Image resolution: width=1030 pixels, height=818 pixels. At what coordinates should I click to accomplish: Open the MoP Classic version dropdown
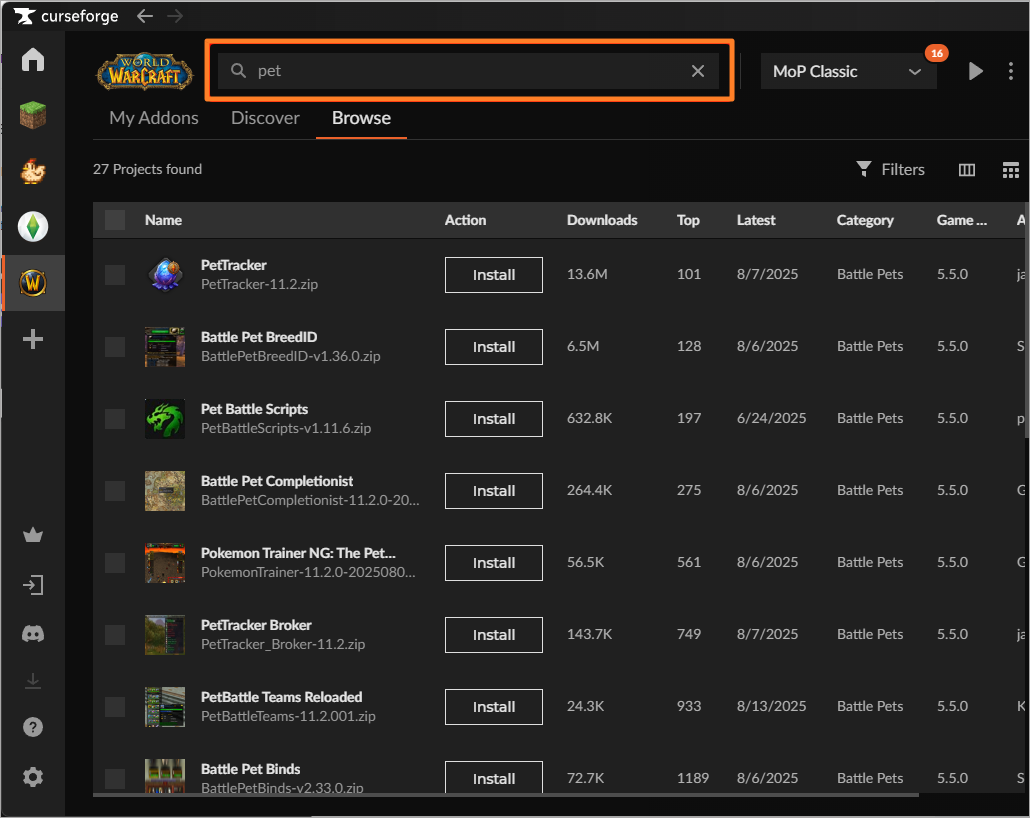pyautogui.click(x=848, y=71)
